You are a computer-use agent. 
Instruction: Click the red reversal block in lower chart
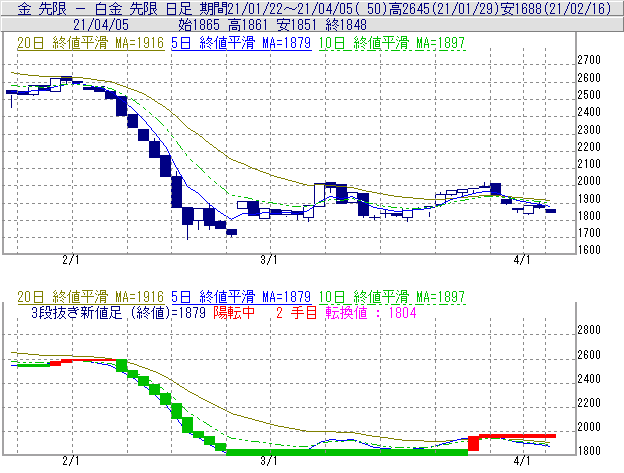click(x=474, y=443)
